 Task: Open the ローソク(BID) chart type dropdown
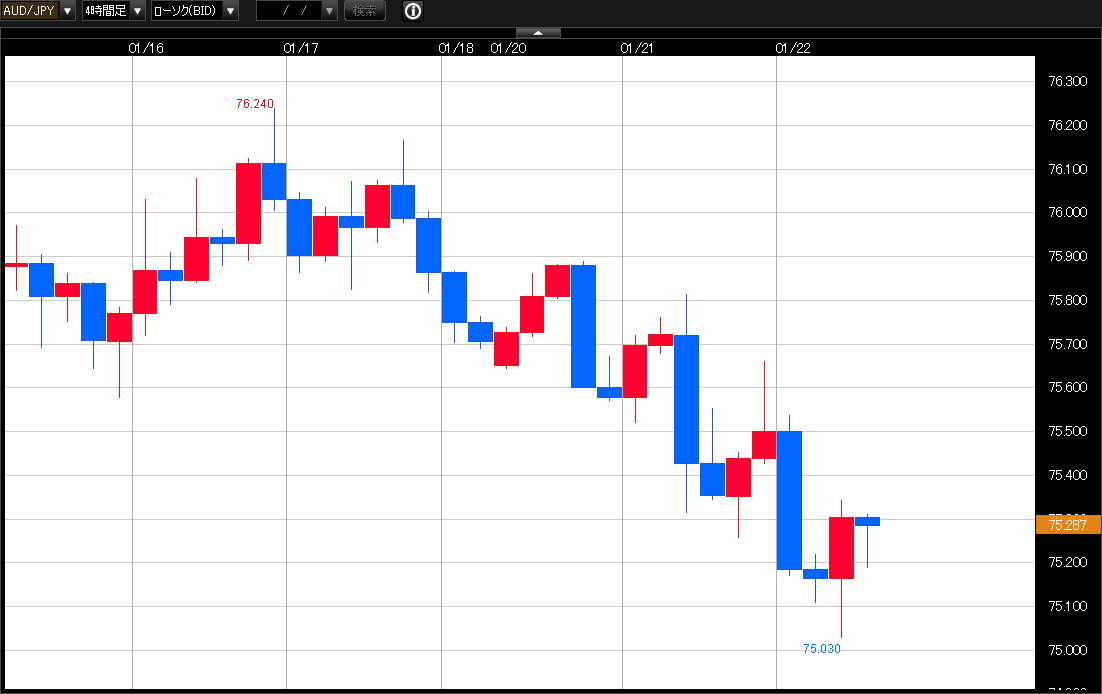195,11
